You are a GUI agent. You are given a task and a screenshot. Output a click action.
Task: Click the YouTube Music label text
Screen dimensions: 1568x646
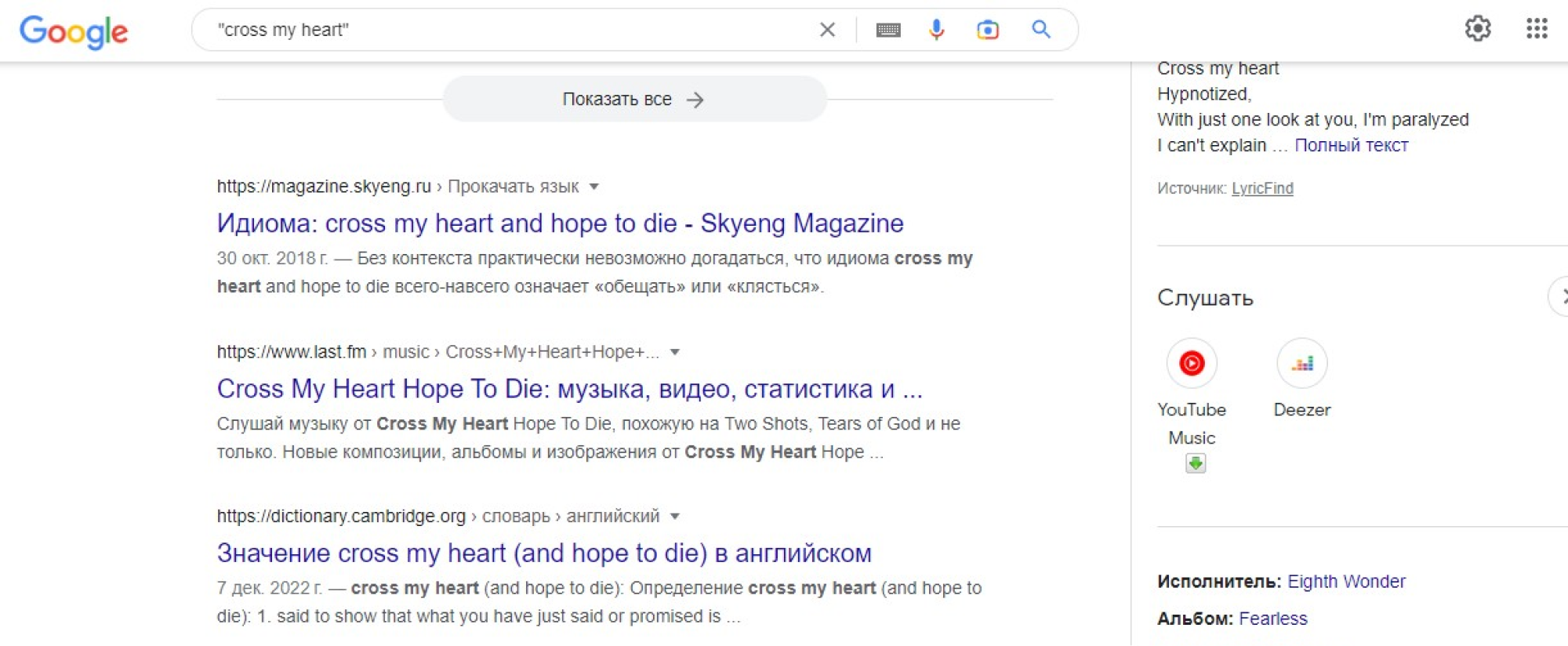click(x=1192, y=423)
